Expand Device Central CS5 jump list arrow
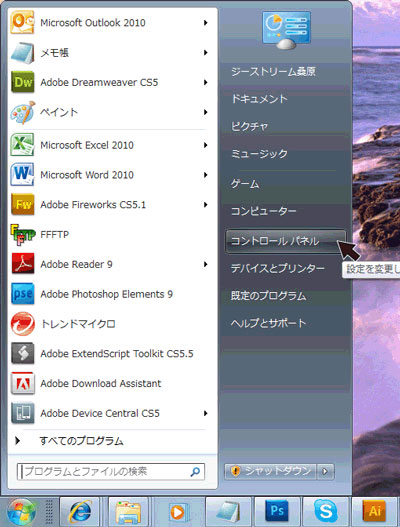Screen dimensions: 400x527 click(205, 413)
